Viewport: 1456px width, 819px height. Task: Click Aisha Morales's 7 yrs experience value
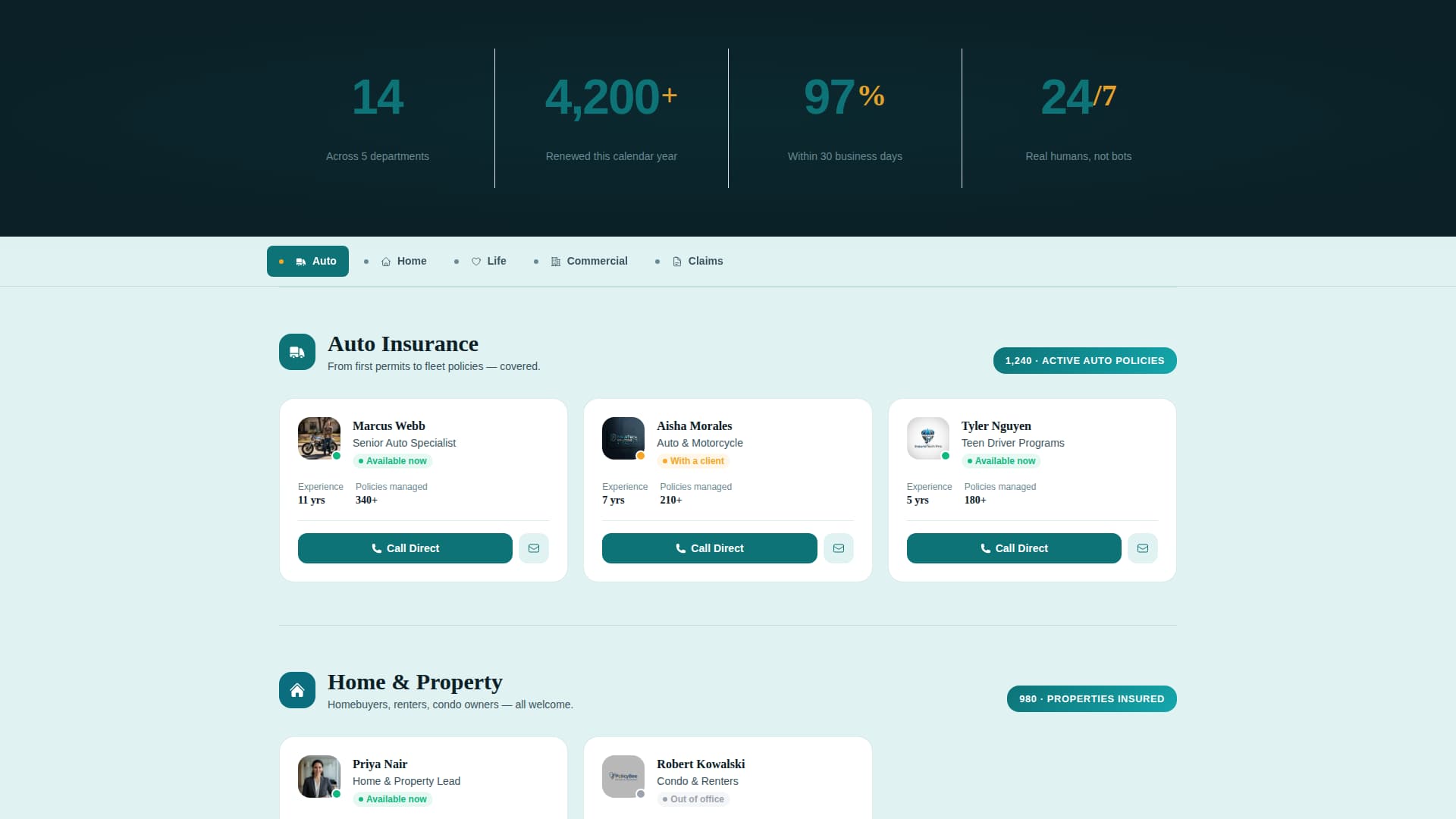tap(613, 500)
